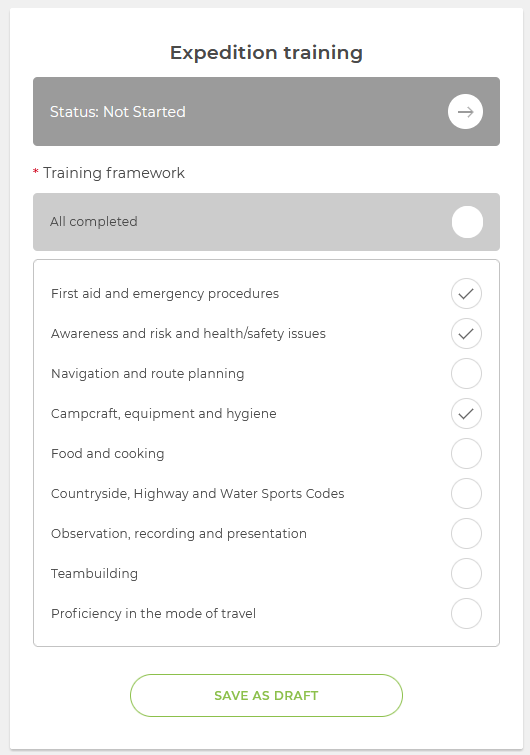Viewport: 530px width, 755px height.
Task: Uncheck Campcraft, equipment and hygiene
Action: pos(466,414)
